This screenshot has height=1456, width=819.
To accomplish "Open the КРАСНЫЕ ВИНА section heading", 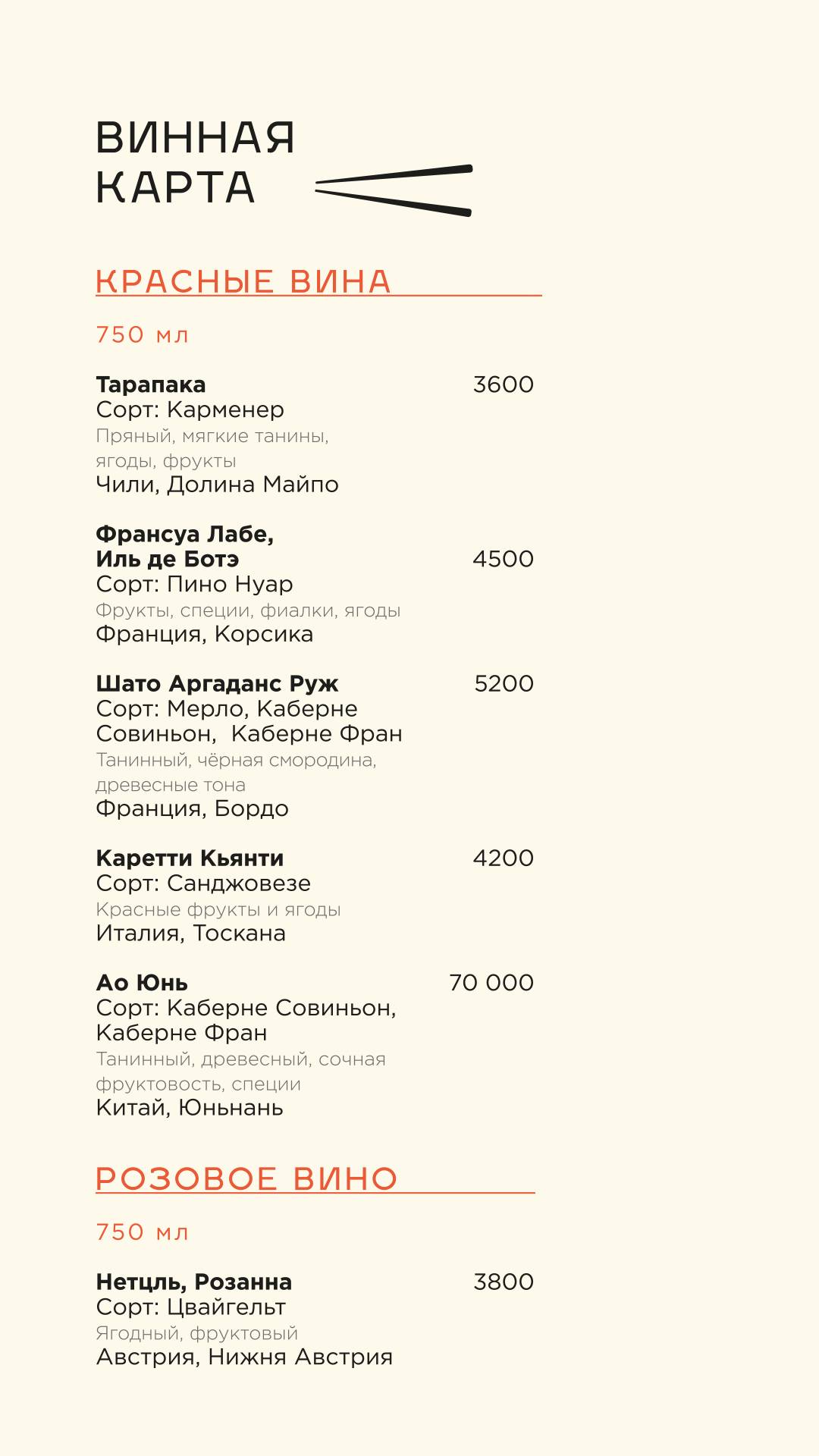I will [243, 281].
